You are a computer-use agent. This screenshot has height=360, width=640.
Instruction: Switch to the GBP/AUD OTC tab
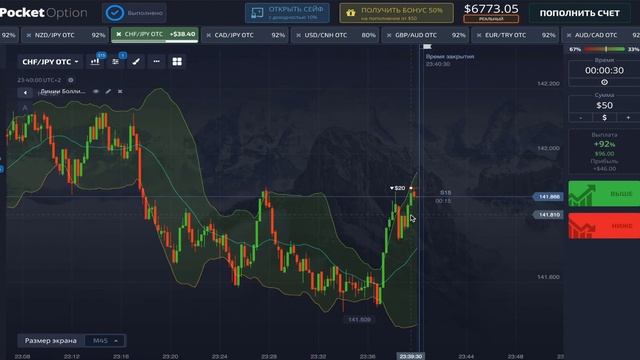(425, 35)
